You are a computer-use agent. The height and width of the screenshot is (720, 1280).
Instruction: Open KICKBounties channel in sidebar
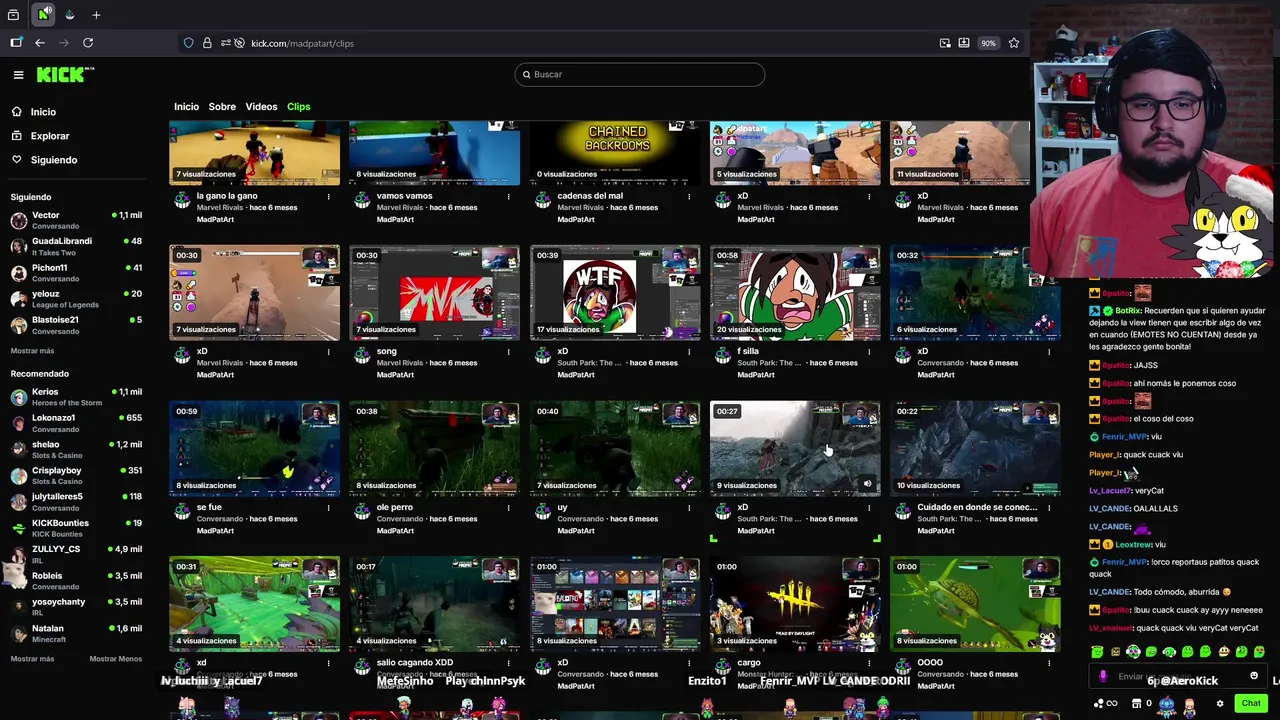click(76, 528)
